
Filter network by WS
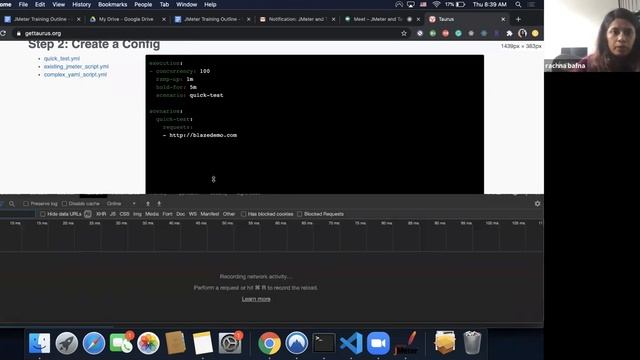(x=193, y=214)
